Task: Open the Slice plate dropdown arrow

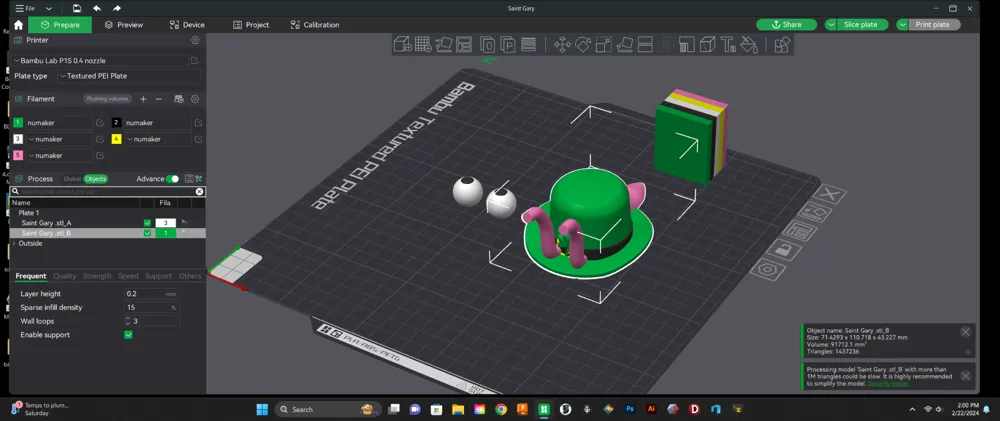Action: pos(831,25)
